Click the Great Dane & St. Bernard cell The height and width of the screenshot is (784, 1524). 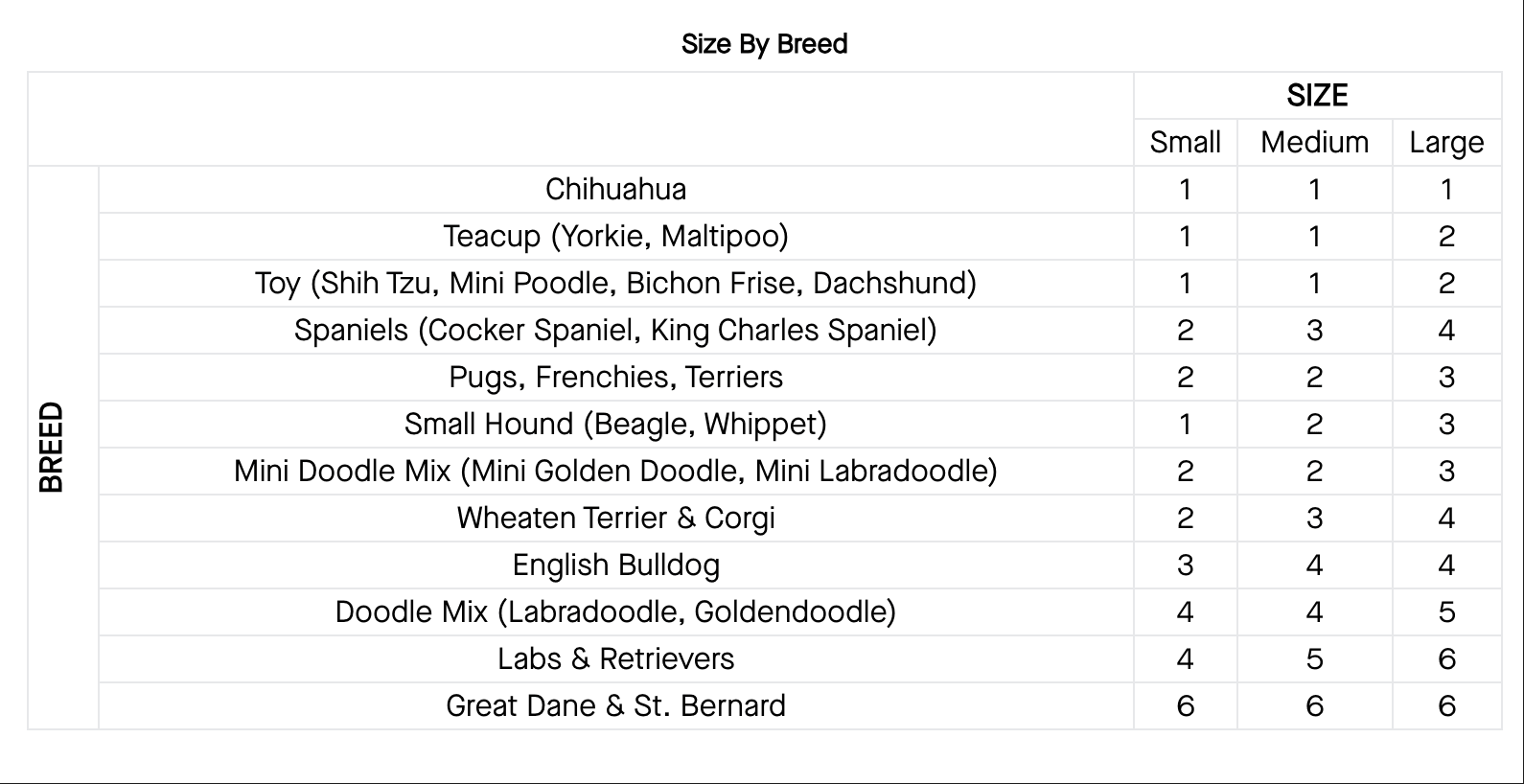pyautogui.click(x=615, y=705)
